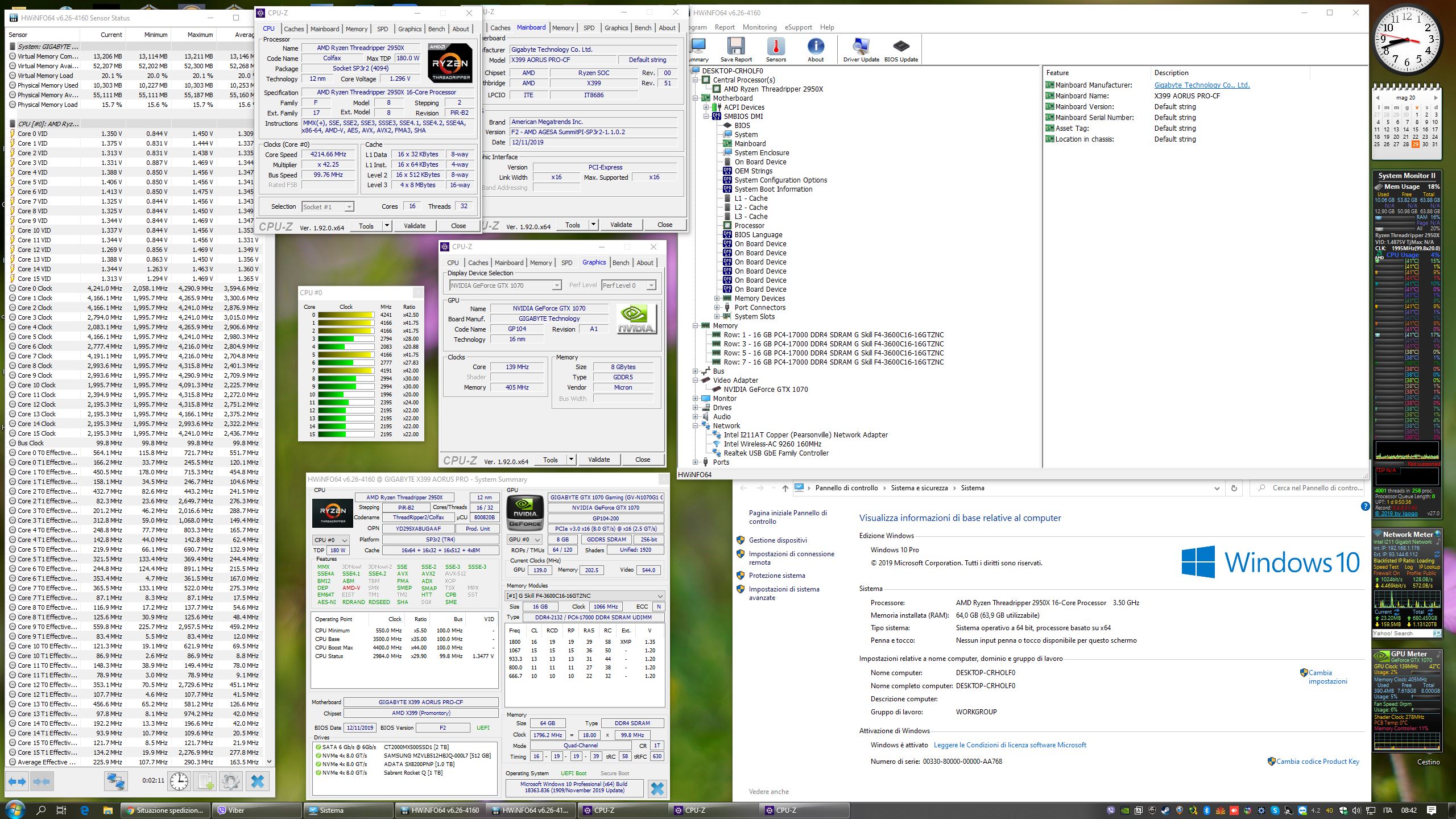Click expand columns double-arrow icon in Sensor Status
The image size is (1456, 819).
click(x=17, y=781)
